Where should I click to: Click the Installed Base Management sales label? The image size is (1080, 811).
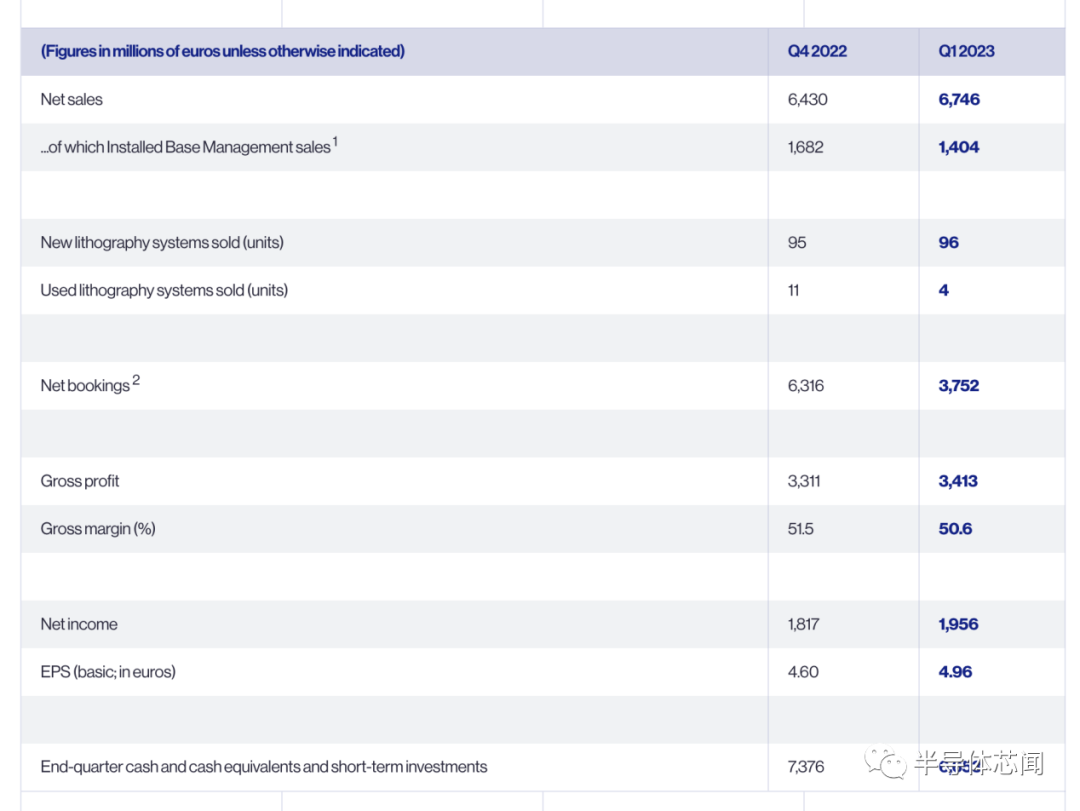(185, 147)
